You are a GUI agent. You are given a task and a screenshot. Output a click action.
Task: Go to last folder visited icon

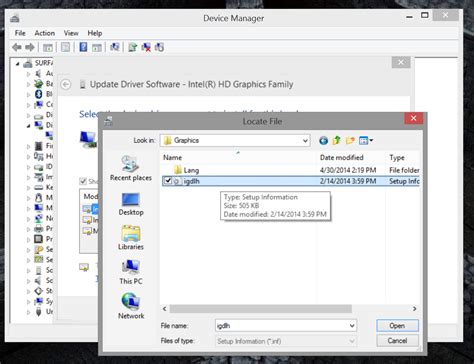tap(323, 140)
